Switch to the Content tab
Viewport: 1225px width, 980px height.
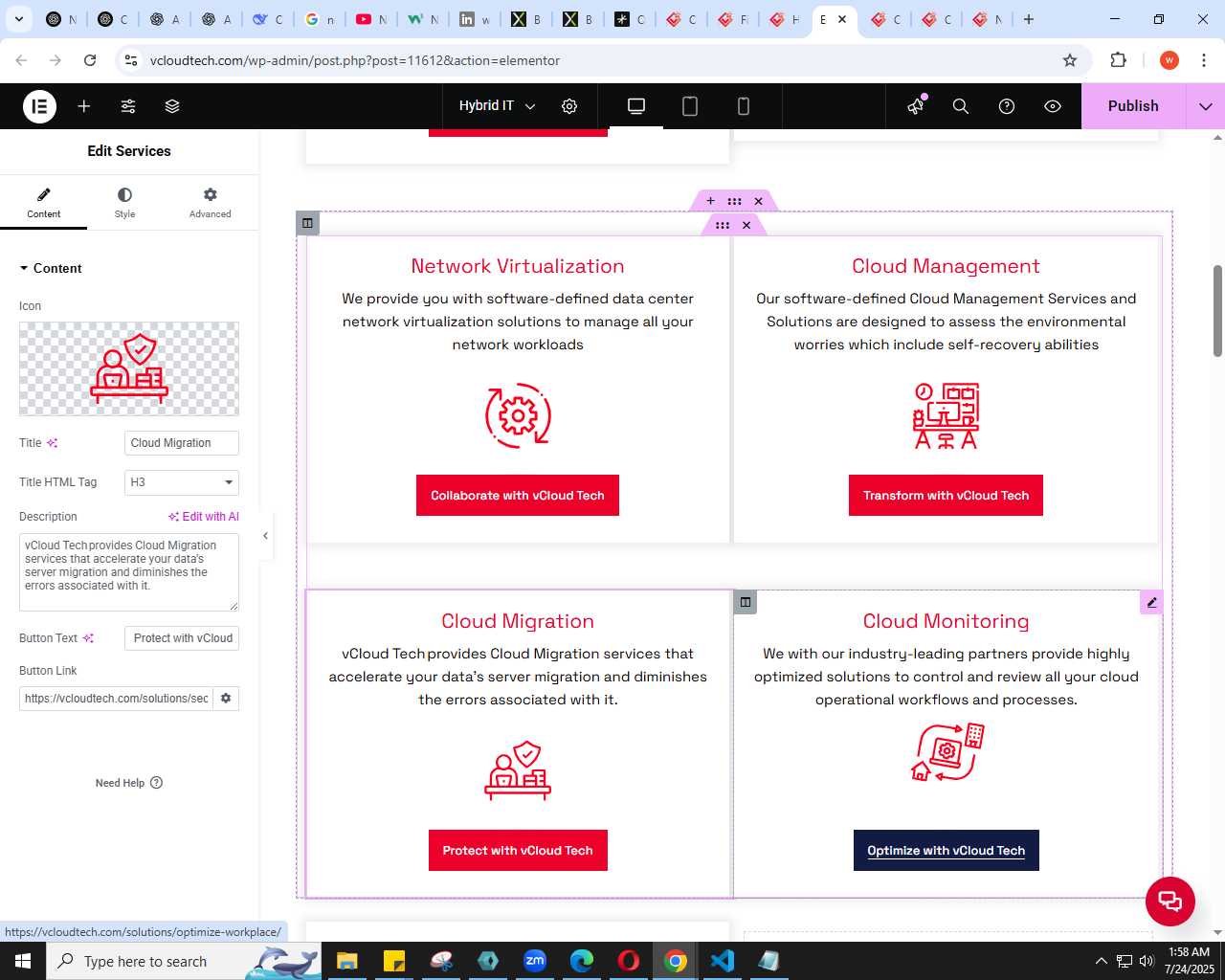click(x=44, y=203)
